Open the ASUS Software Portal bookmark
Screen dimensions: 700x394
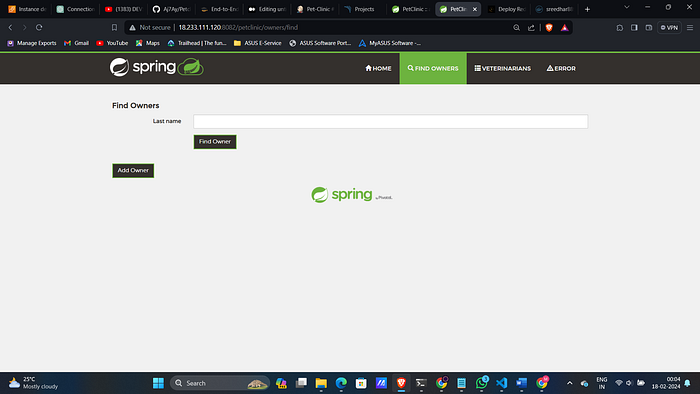[320, 43]
